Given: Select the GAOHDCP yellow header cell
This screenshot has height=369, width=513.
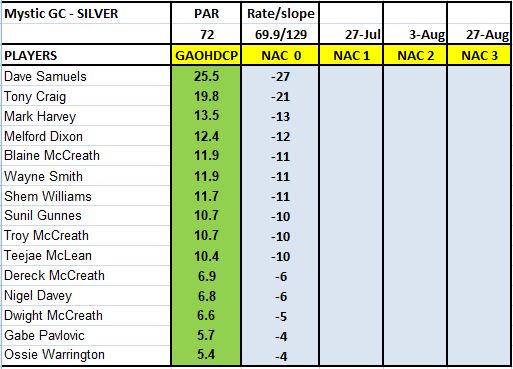Looking at the screenshot, I should click(206, 55).
